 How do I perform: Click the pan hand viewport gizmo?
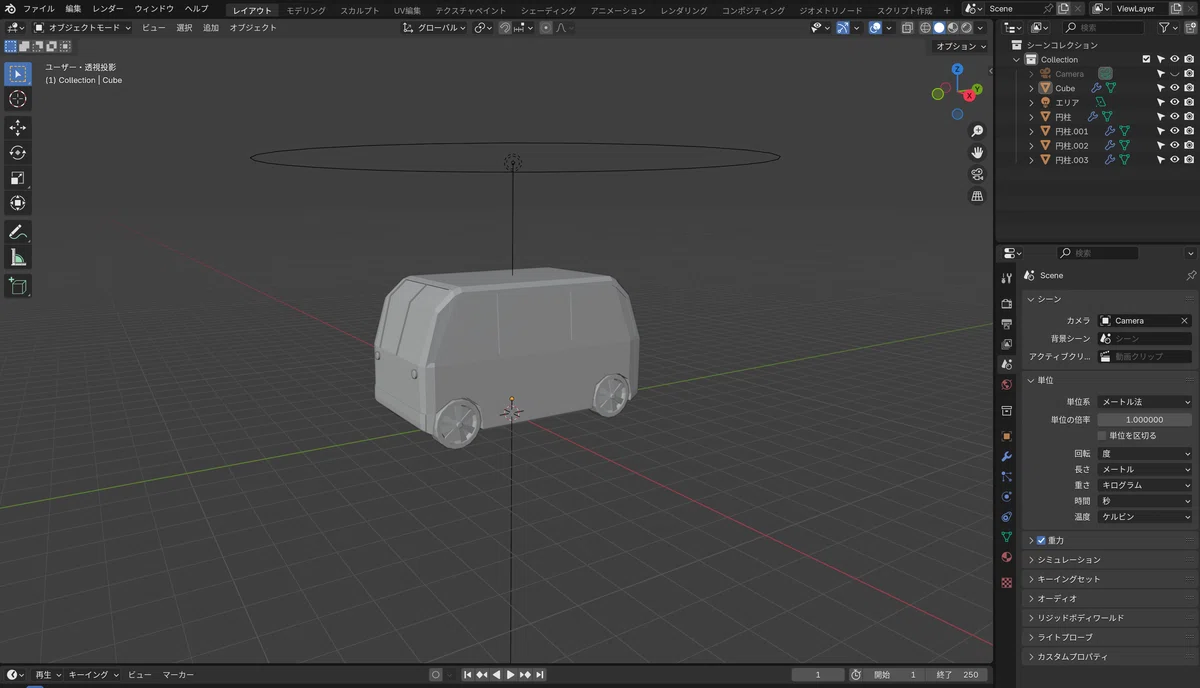pos(977,152)
